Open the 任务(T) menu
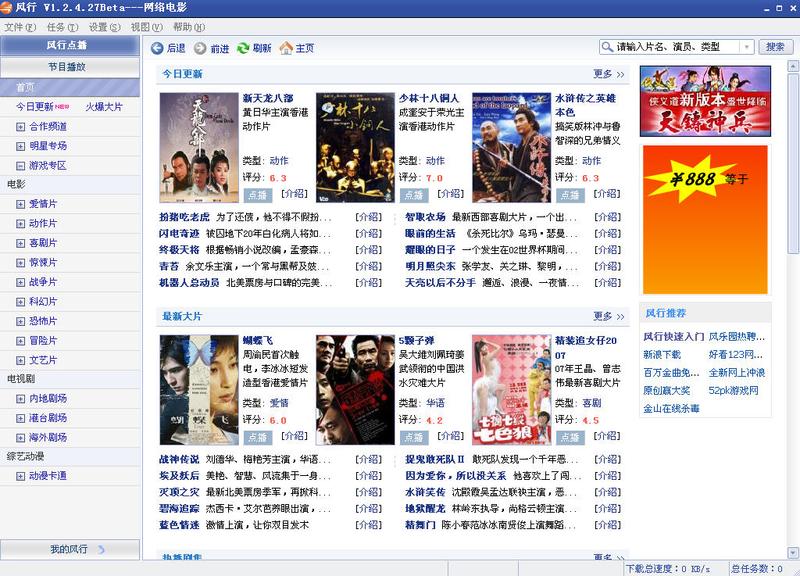 [x=62, y=27]
